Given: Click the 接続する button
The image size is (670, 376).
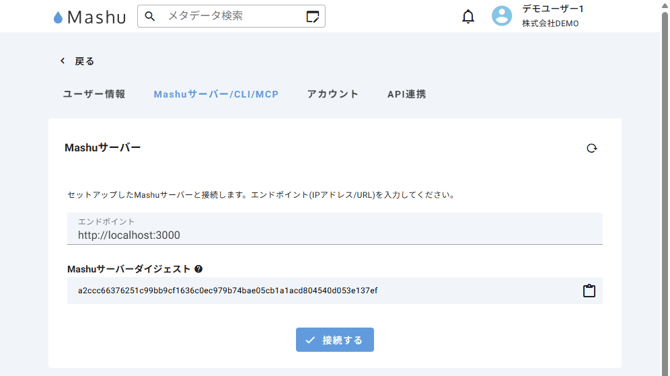Looking at the screenshot, I should click(335, 340).
